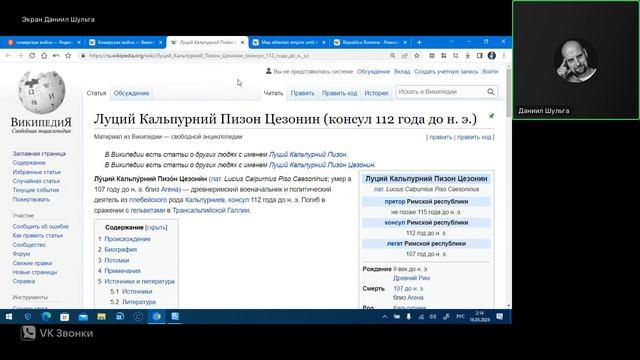
Task: Click легат link in infobox
Action: [395, 244]
